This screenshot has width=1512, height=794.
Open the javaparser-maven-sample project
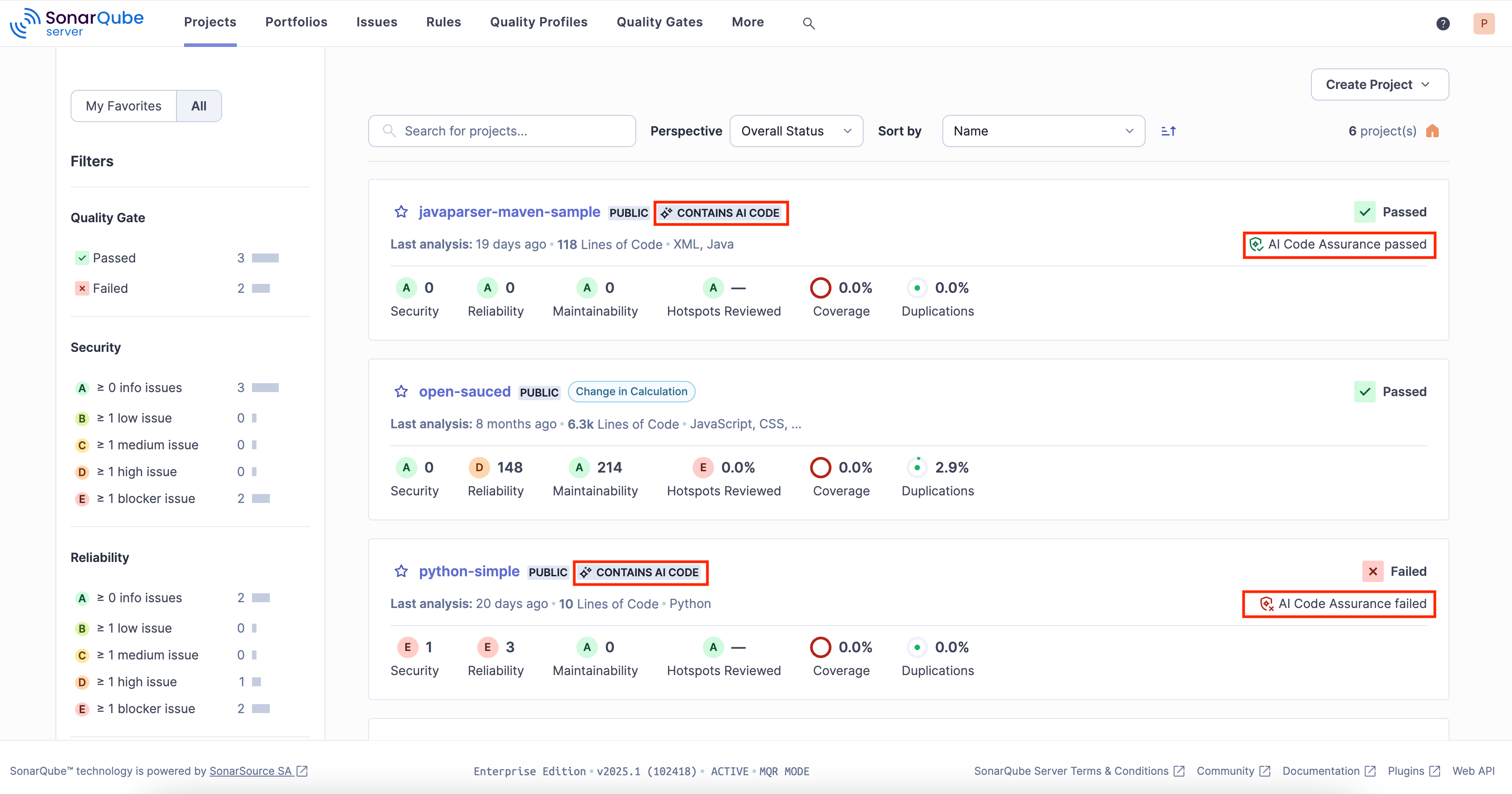[x=509, y=212]
